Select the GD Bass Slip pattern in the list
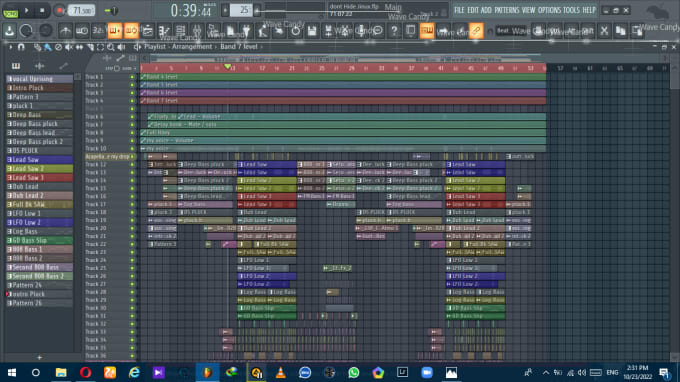Screen dimensions: 680x382 point(39,240)
